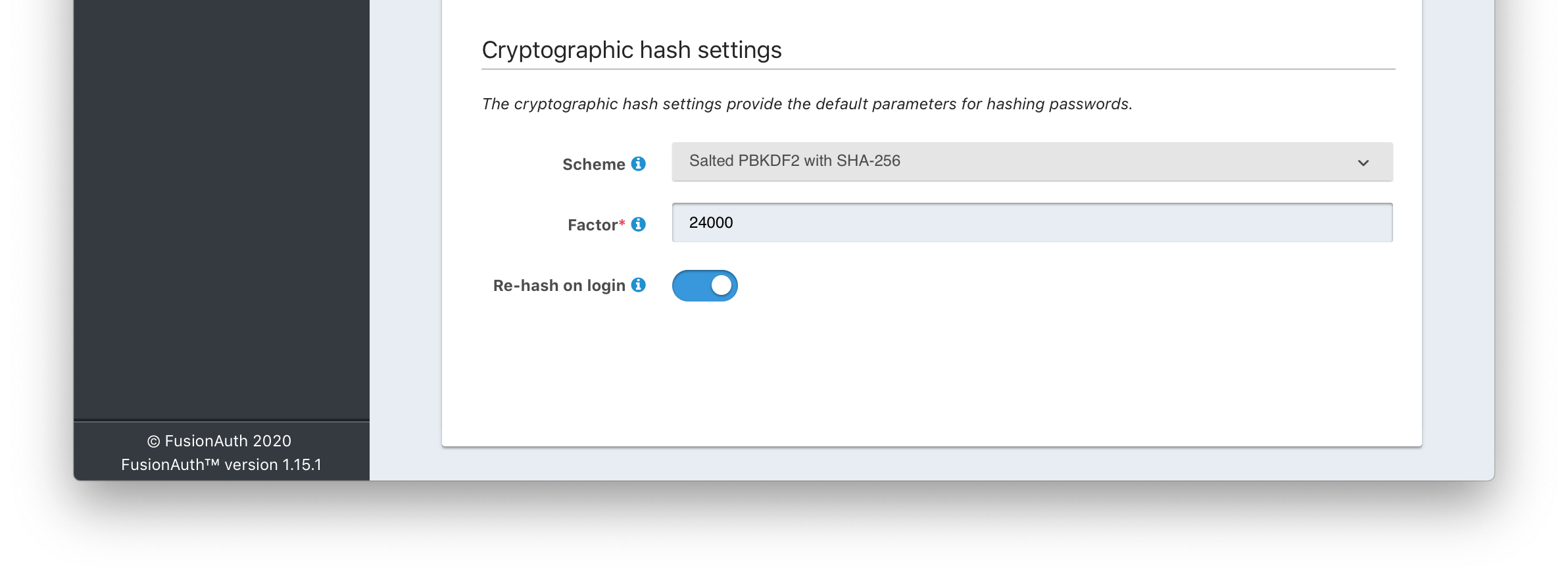1568x576 pixels.
Task: Click the FusionAuth 2020 copyright text
Action: coord(219,440)
